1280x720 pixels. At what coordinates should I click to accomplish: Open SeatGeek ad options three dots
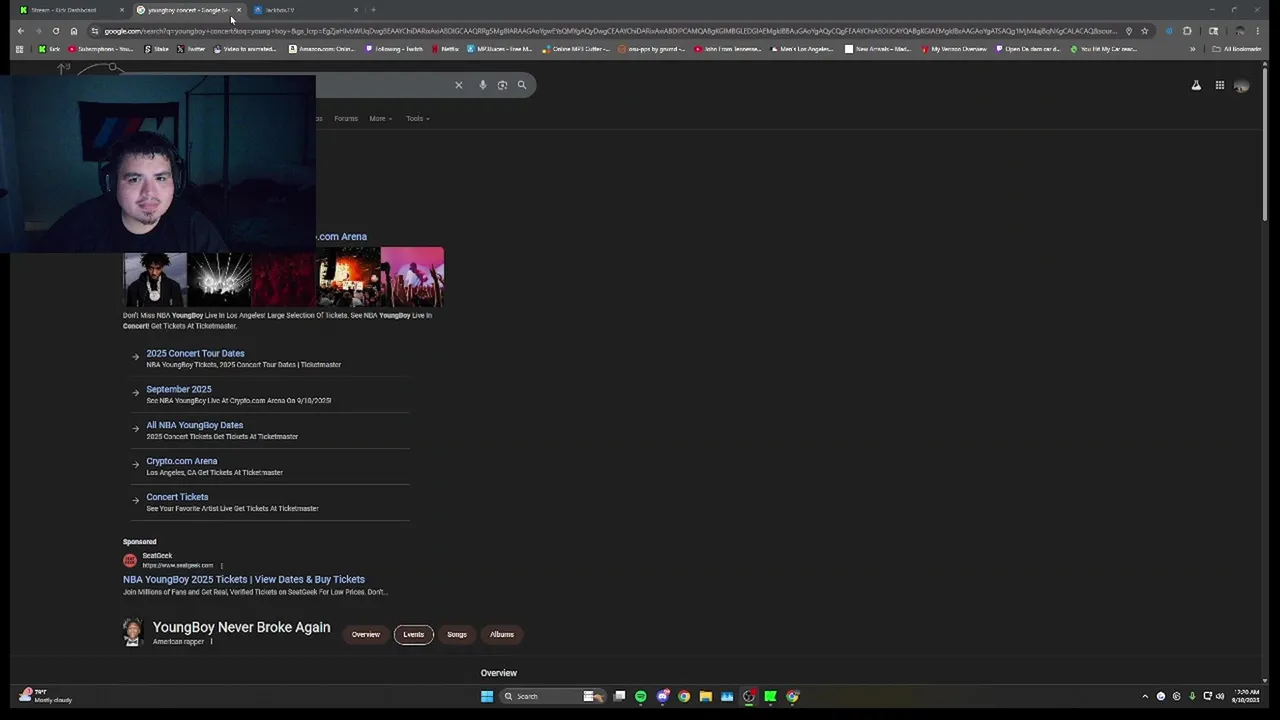click(221, 566)
